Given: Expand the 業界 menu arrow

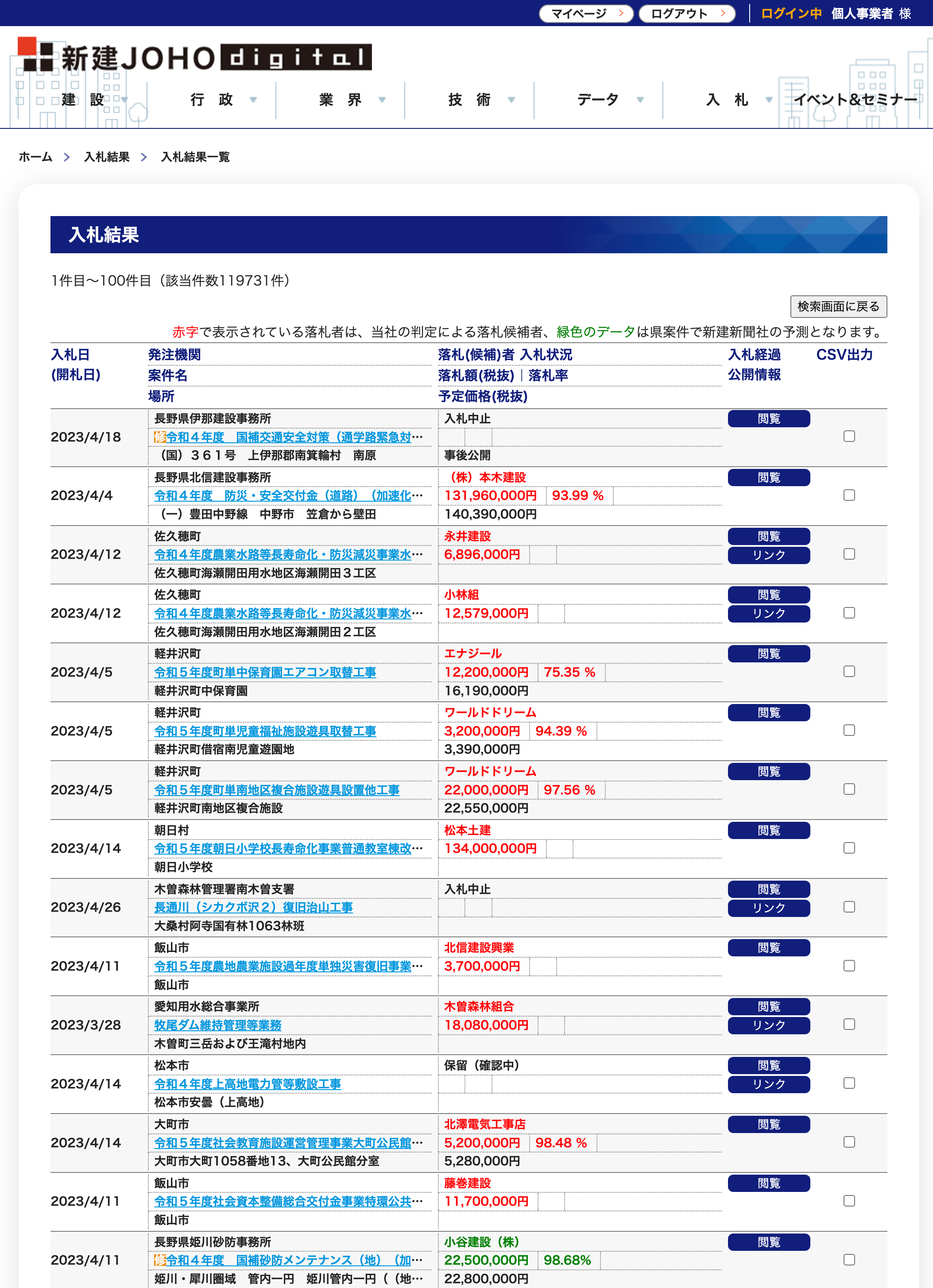Looking at the screenshot, I should 382,100.
